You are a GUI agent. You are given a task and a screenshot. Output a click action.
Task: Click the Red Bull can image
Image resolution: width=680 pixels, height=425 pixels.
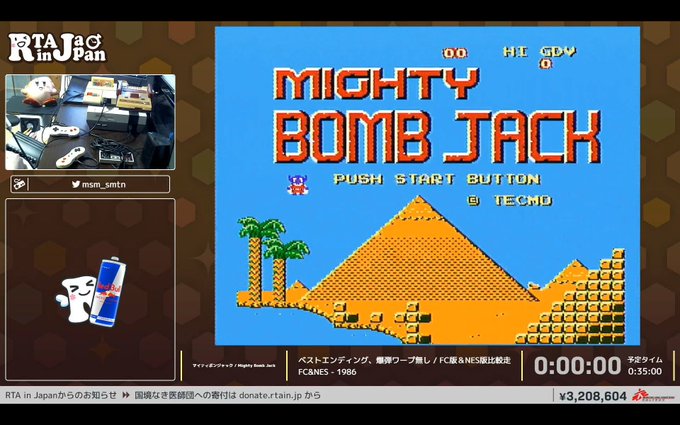(x=108, y=291)
